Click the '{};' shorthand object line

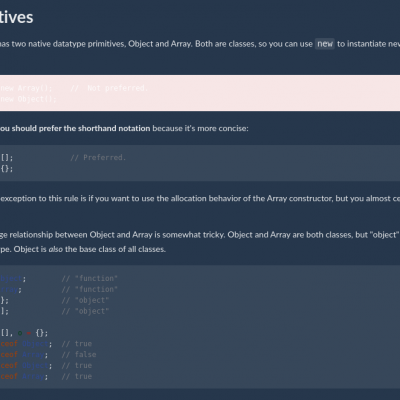point(7,168)
